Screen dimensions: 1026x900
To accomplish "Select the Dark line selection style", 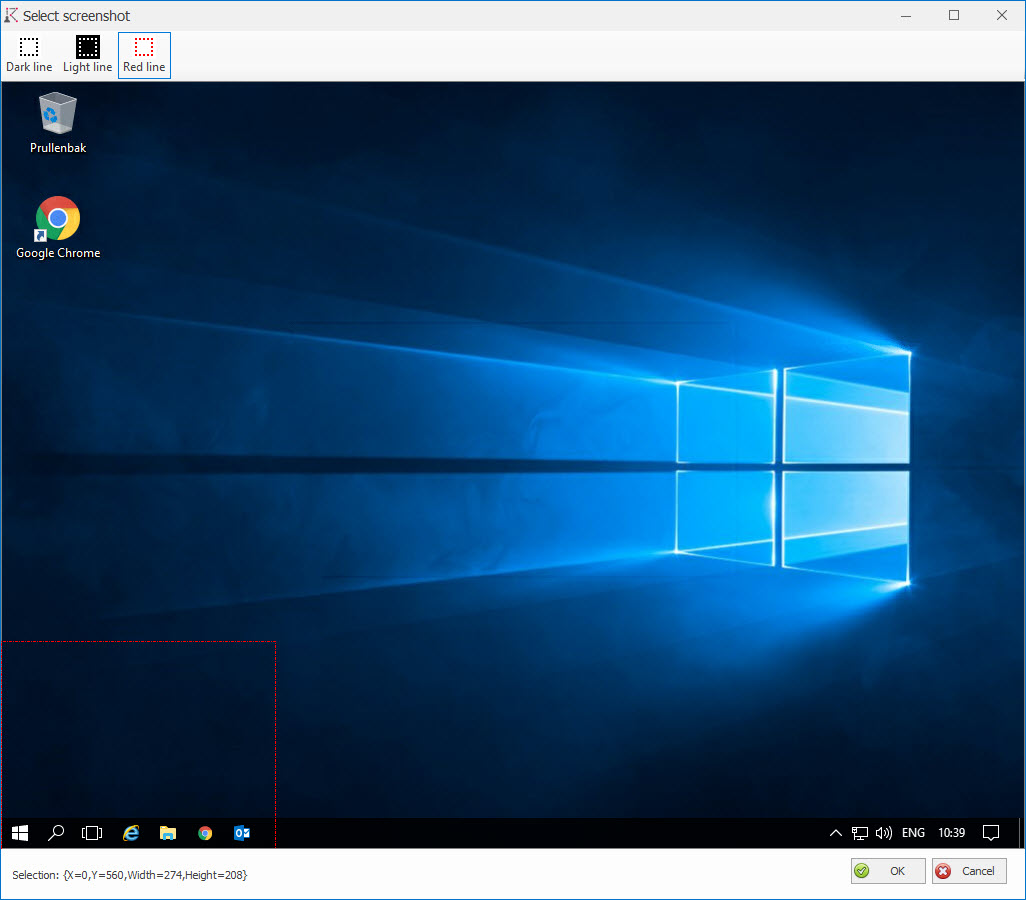I will pyautogui.click(x=29, y=55).
